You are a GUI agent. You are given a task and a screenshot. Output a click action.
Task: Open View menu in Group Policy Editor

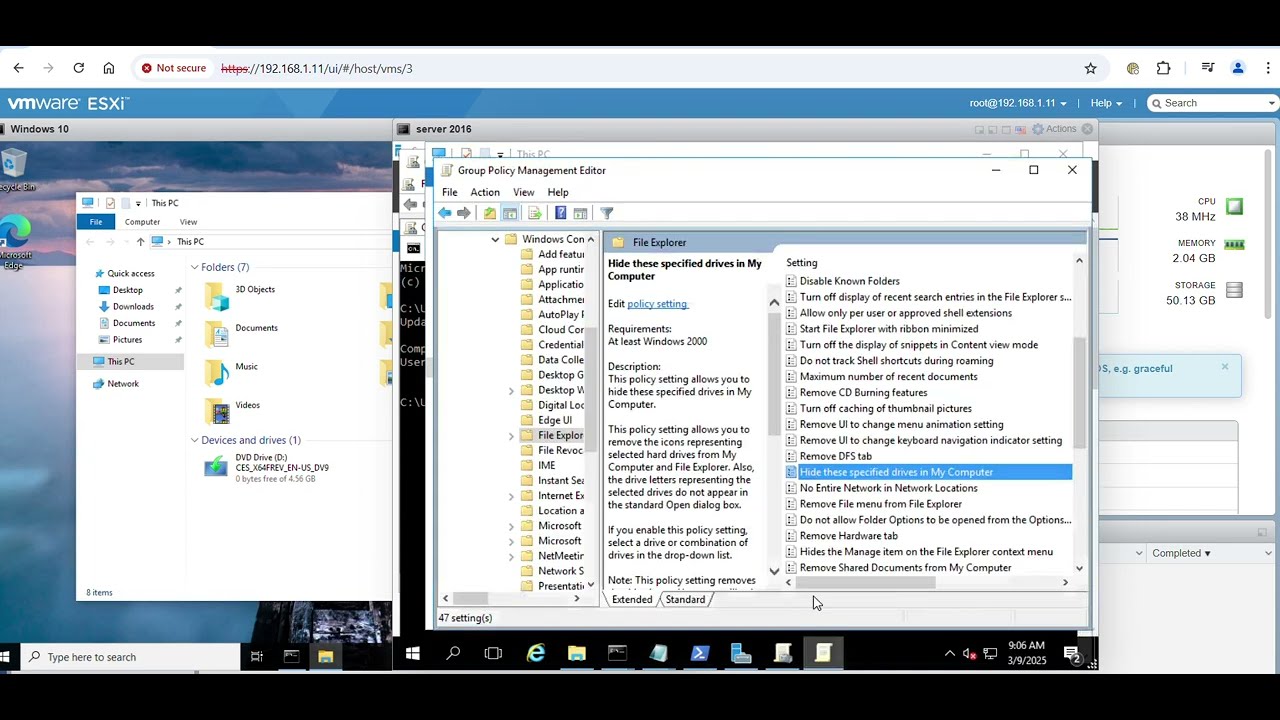[523, 192]
